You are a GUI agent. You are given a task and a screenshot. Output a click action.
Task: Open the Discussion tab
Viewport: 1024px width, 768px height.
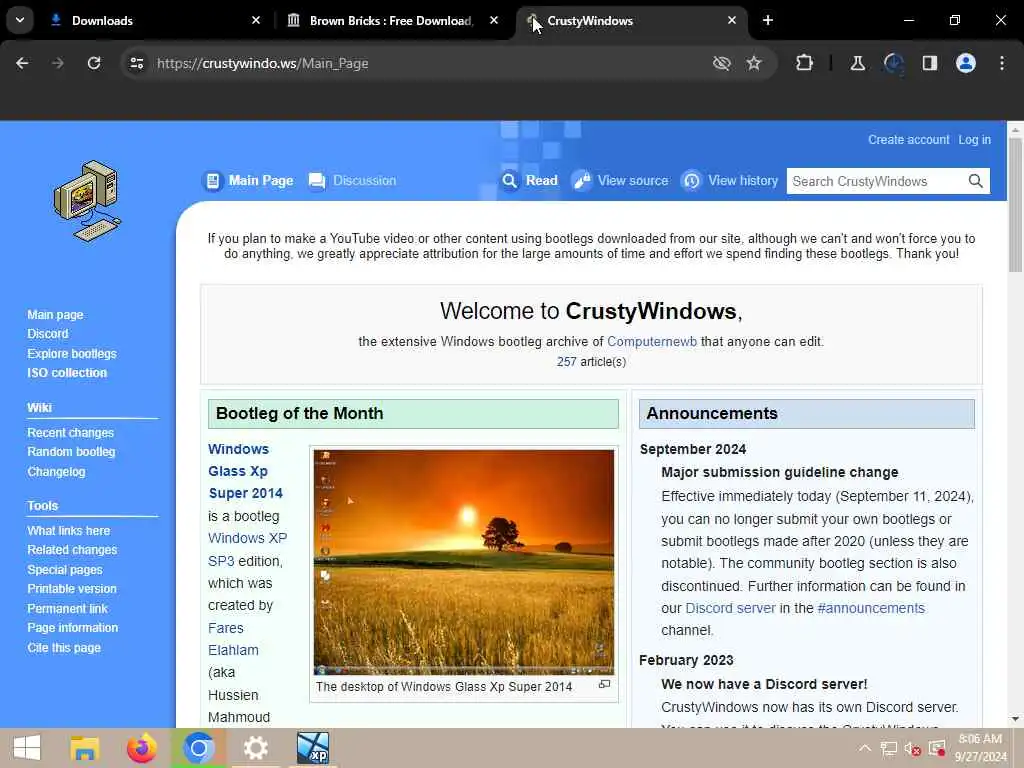[364, 181]
